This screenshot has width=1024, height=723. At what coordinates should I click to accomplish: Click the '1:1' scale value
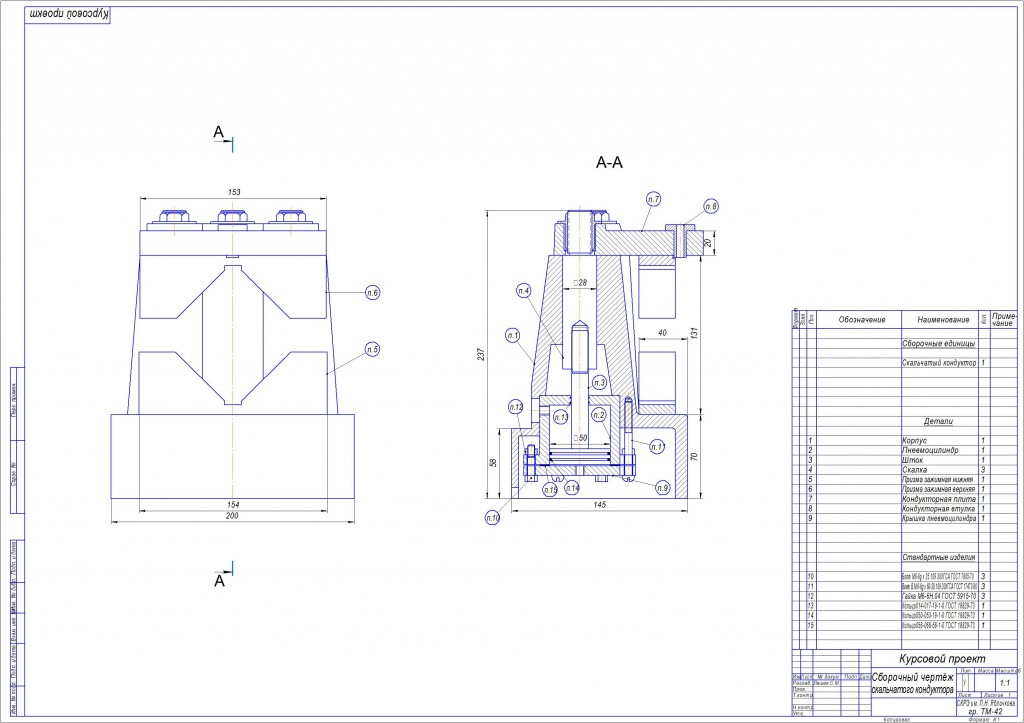click(1004, 683)
